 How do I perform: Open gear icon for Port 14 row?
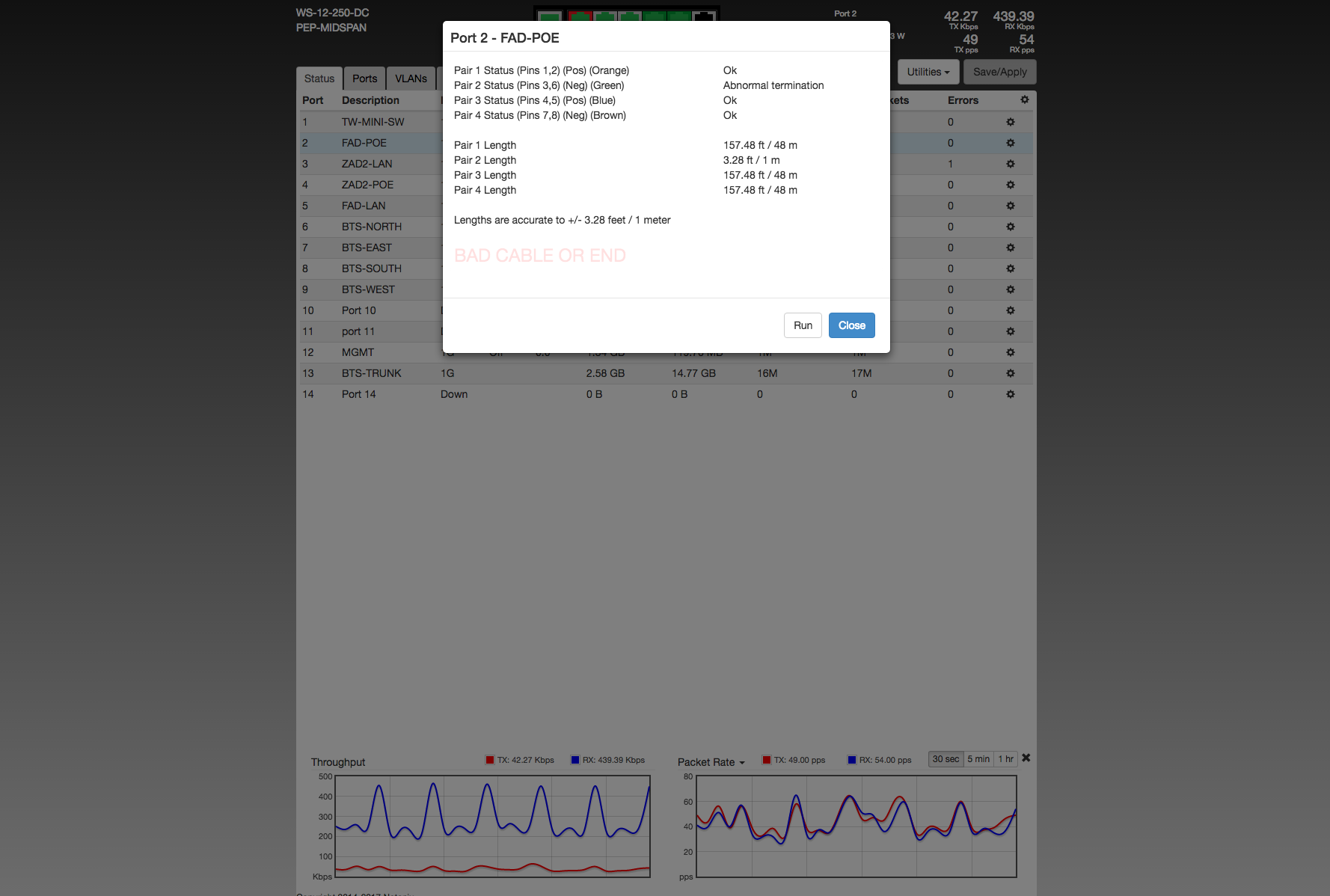(1010, 394)
